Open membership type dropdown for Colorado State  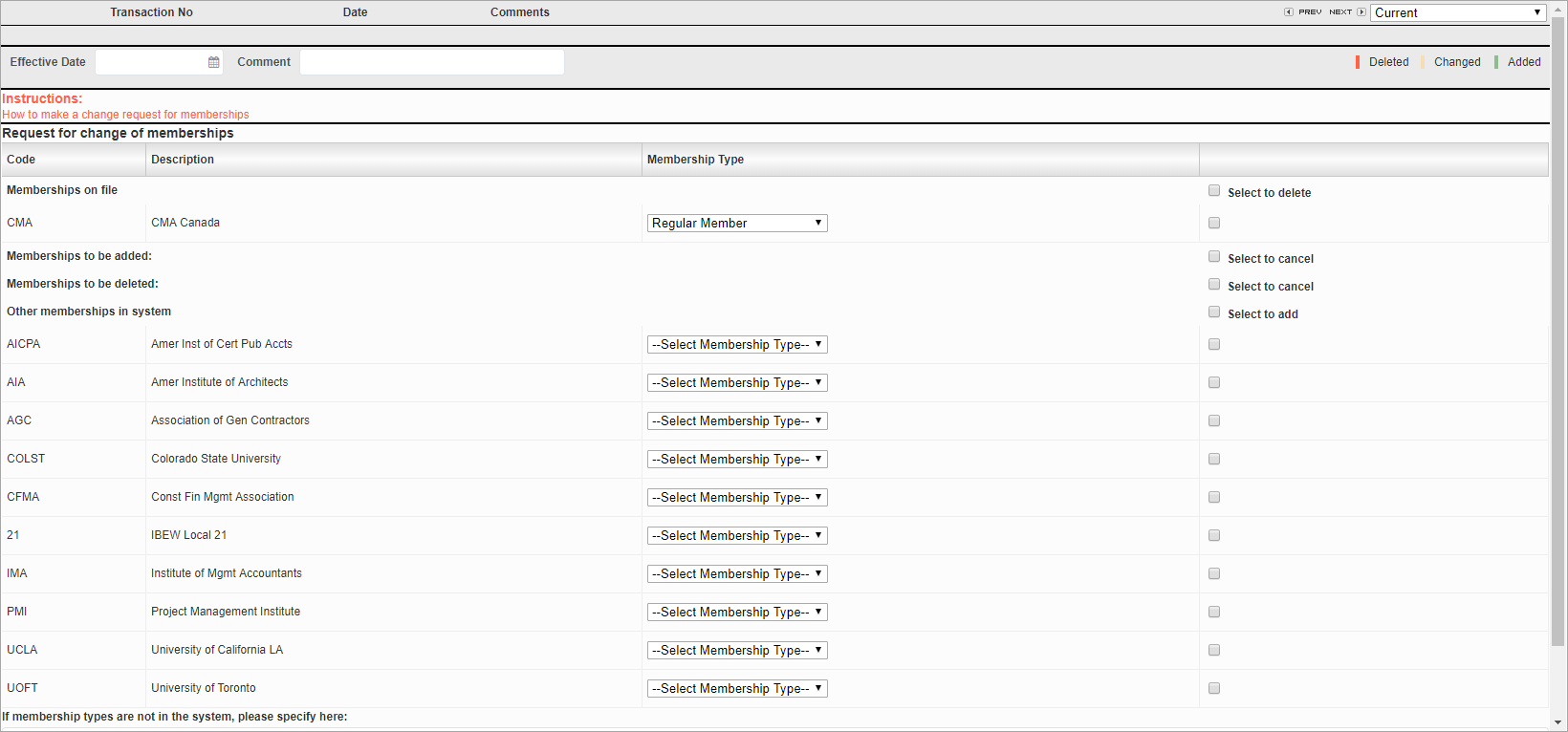737,459
